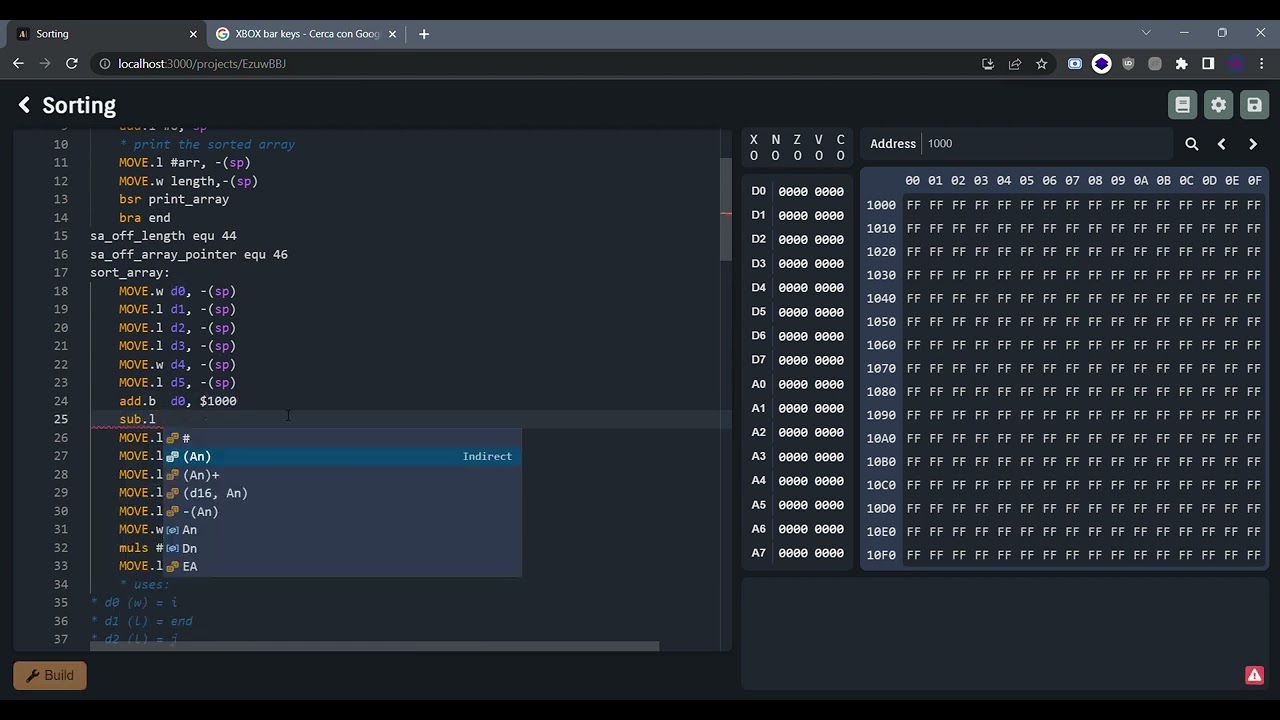Click the Build button

(50, 675)
